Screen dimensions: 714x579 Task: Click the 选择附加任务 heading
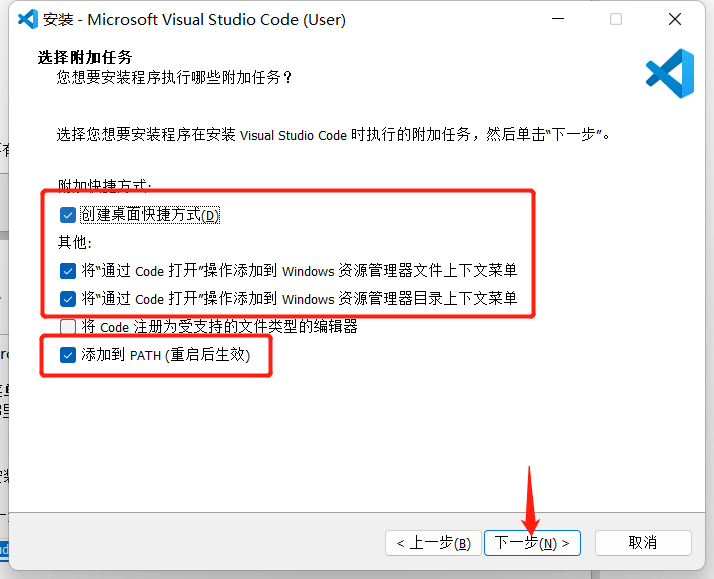pyautogui.click(x=85, y=57)
